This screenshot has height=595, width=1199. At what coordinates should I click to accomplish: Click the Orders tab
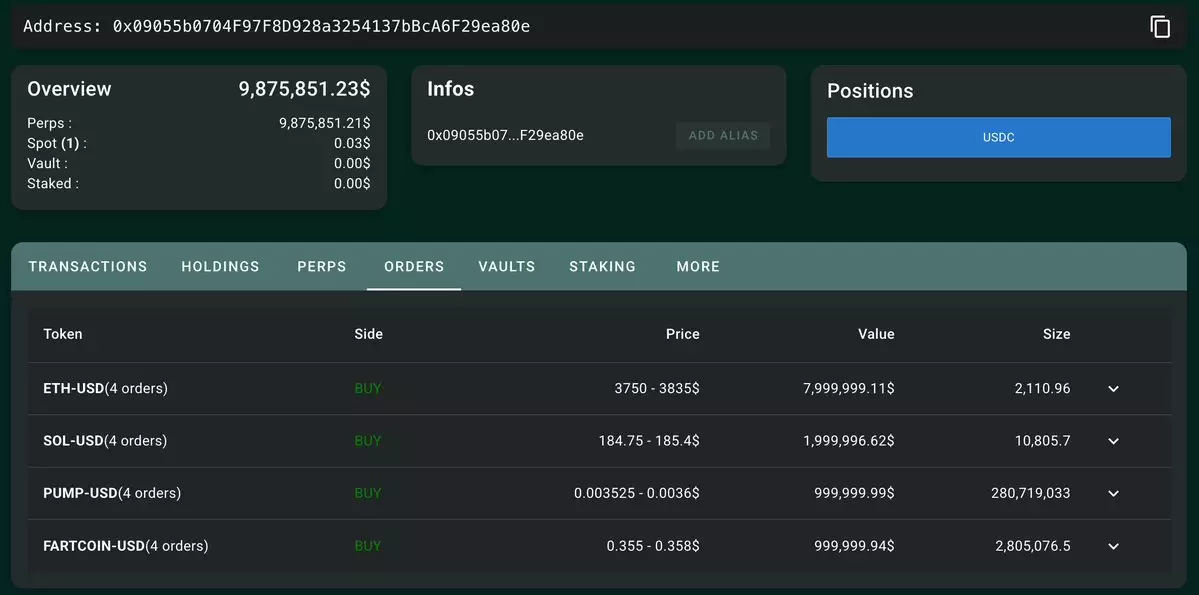414,267
